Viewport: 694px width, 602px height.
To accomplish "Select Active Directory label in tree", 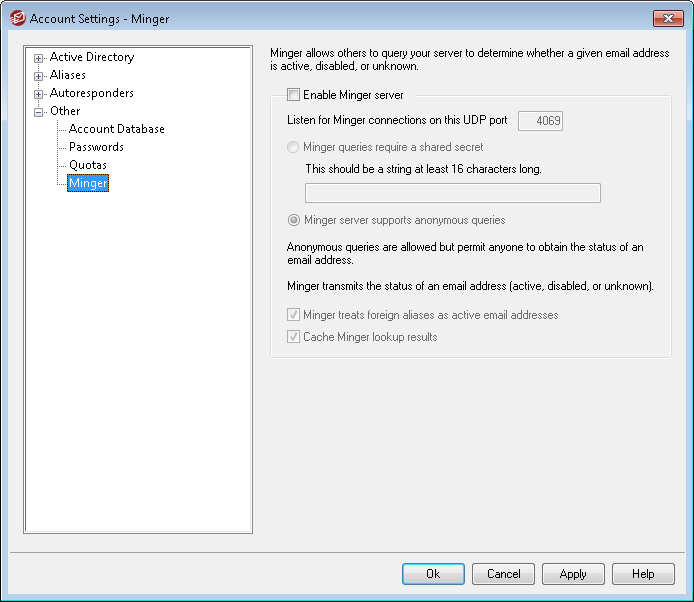I will [92, 57].
